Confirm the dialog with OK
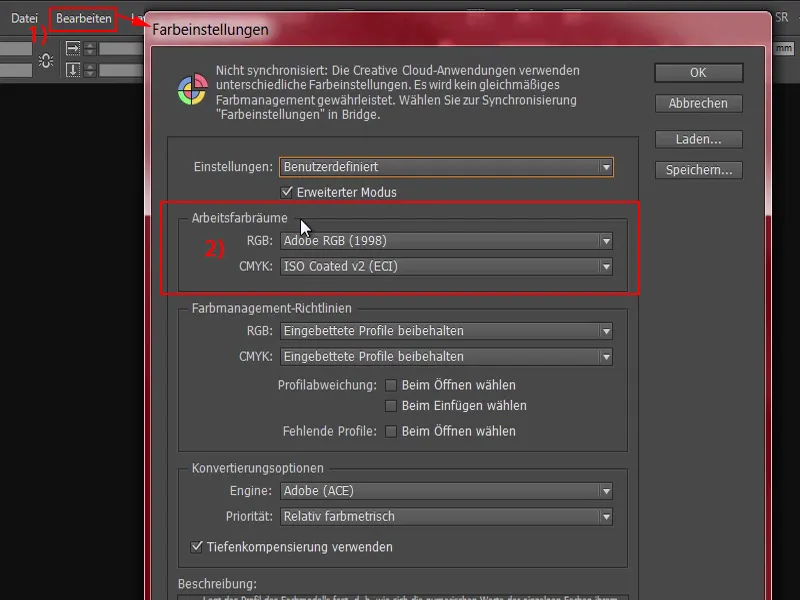Image resolution: width=800 pixels, height=600 pixels. pyautogui.click(x=698, y=72)
